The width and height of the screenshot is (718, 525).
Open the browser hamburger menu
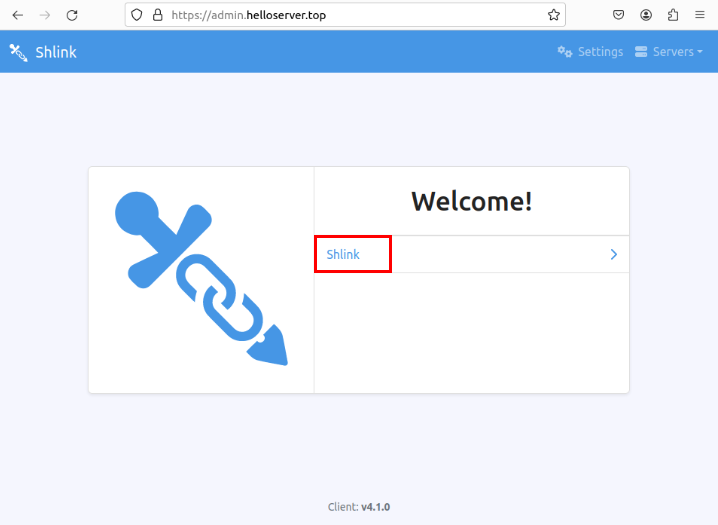[x=700, y=15]
